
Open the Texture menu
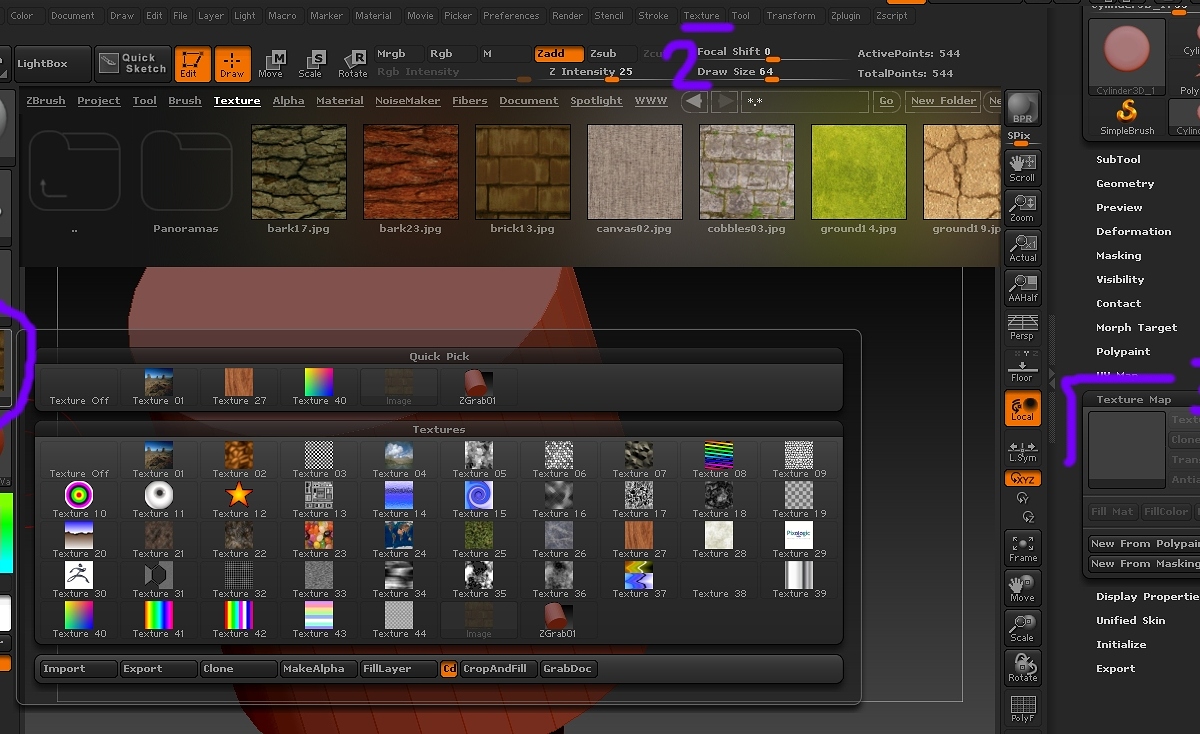tap(701, 16)
